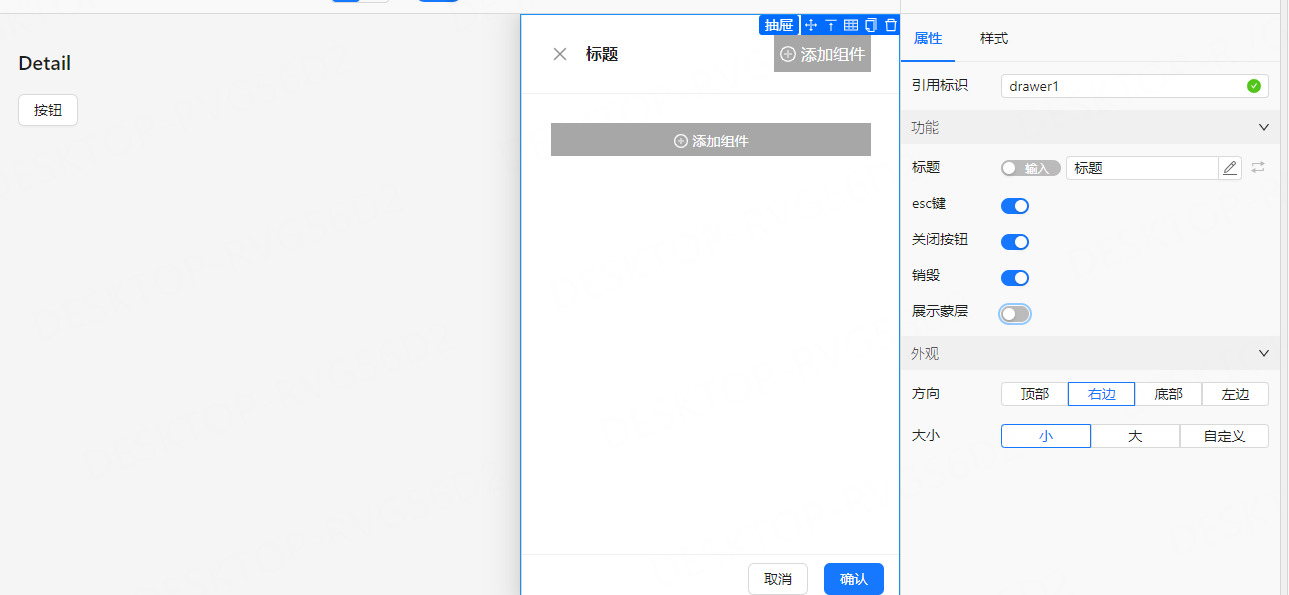Click the pencil edit icon beside 标题 field
The image size is (1289, 595).
point(1230,168)
